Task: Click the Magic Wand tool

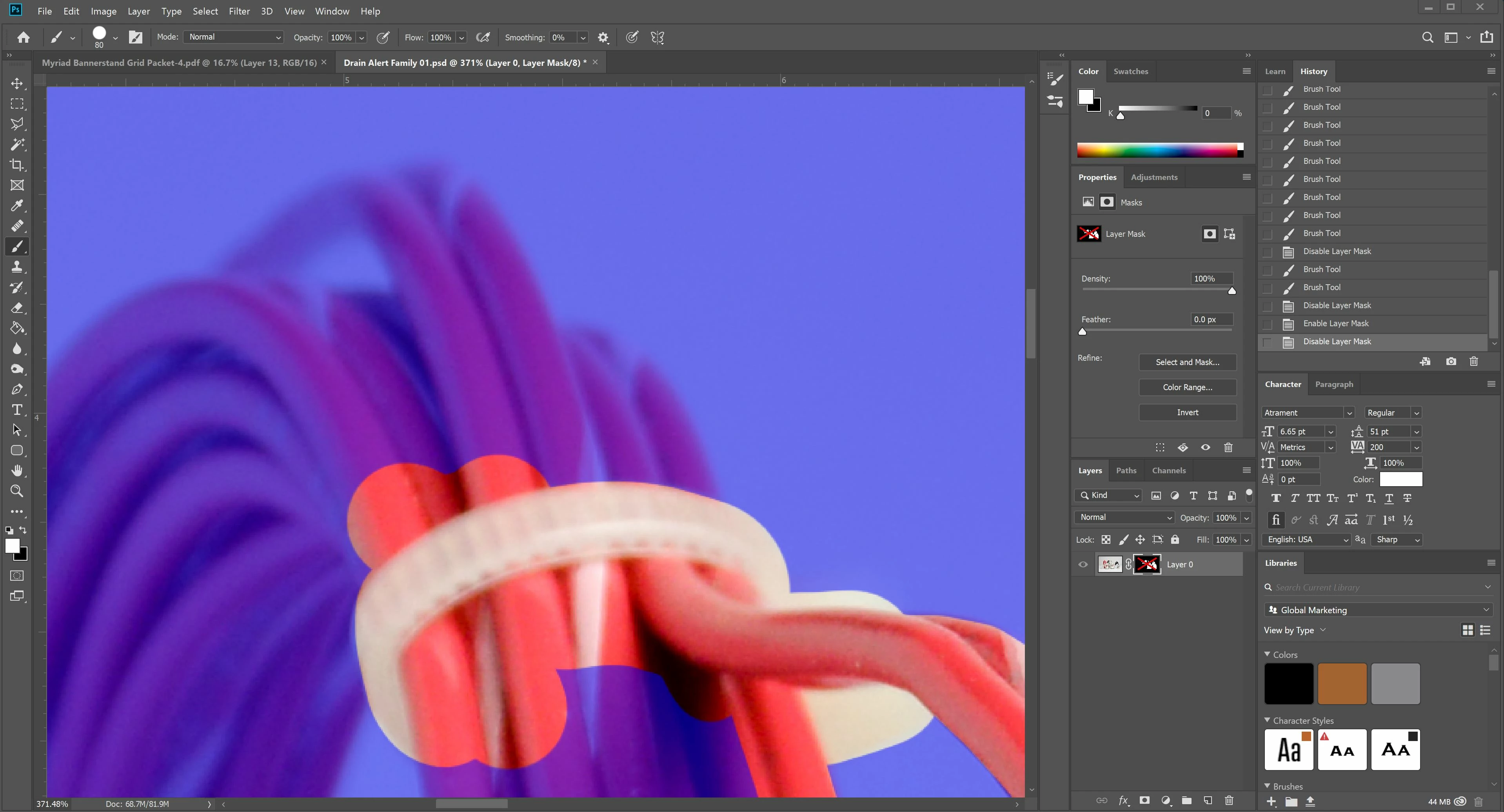Action: pyautogui.click(x=17, y=144)
